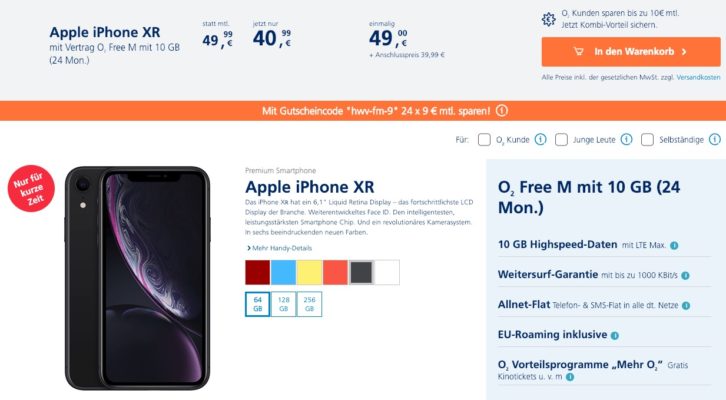Image resolution: width=726 pixels, height=400 pixels.
Task: Select the 128 GB storage option
Action: pyautogui.click(x=283, y=304)
